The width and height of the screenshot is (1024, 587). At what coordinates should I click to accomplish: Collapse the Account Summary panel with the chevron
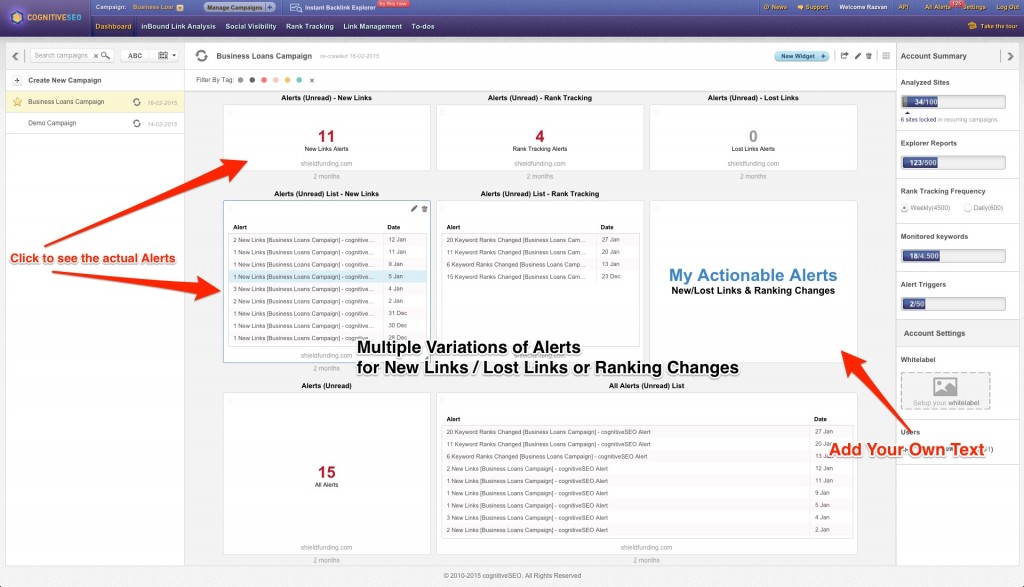[x=1010, y=56]
